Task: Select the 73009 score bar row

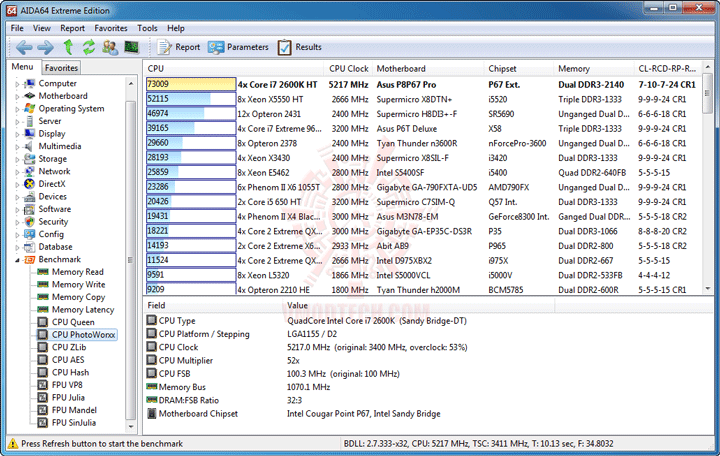Action: point(191,84)
